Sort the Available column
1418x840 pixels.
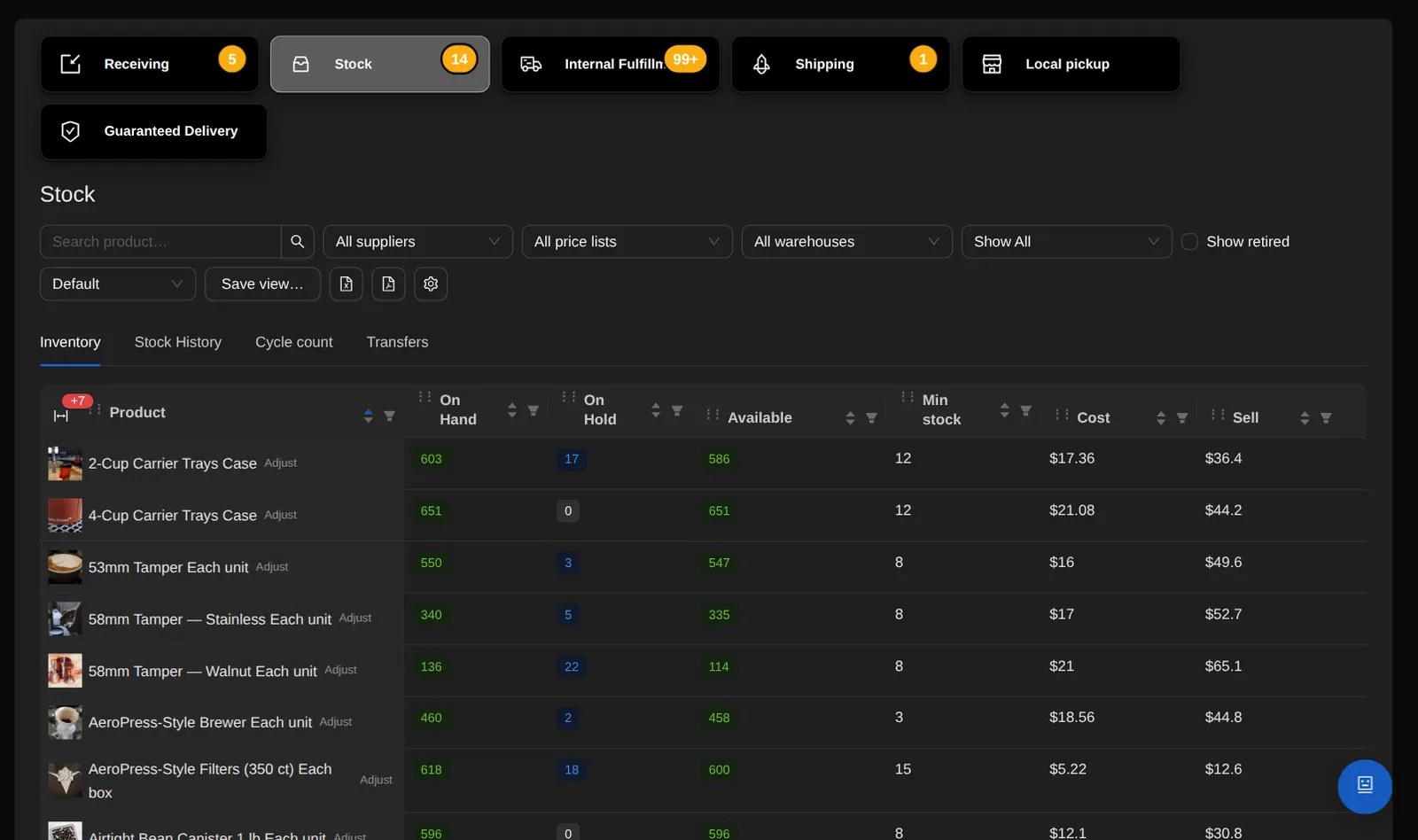(x=851, y=417)
